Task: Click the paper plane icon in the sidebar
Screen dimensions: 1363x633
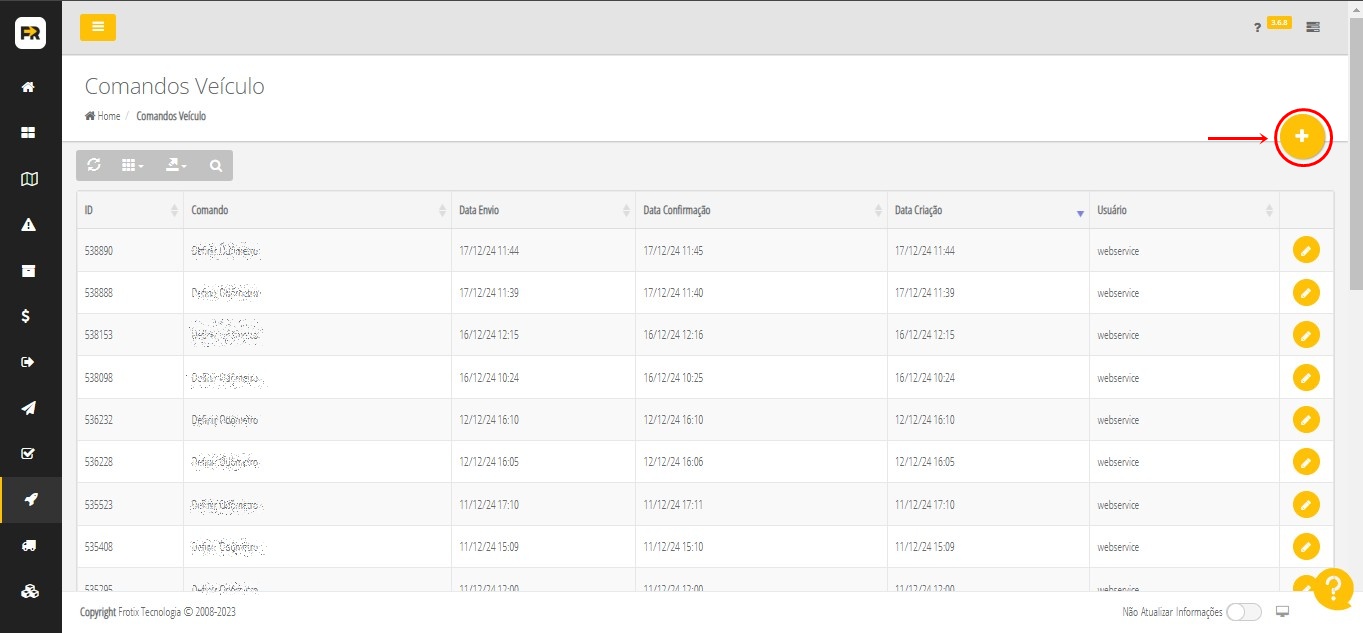Action: coord(29,408)
